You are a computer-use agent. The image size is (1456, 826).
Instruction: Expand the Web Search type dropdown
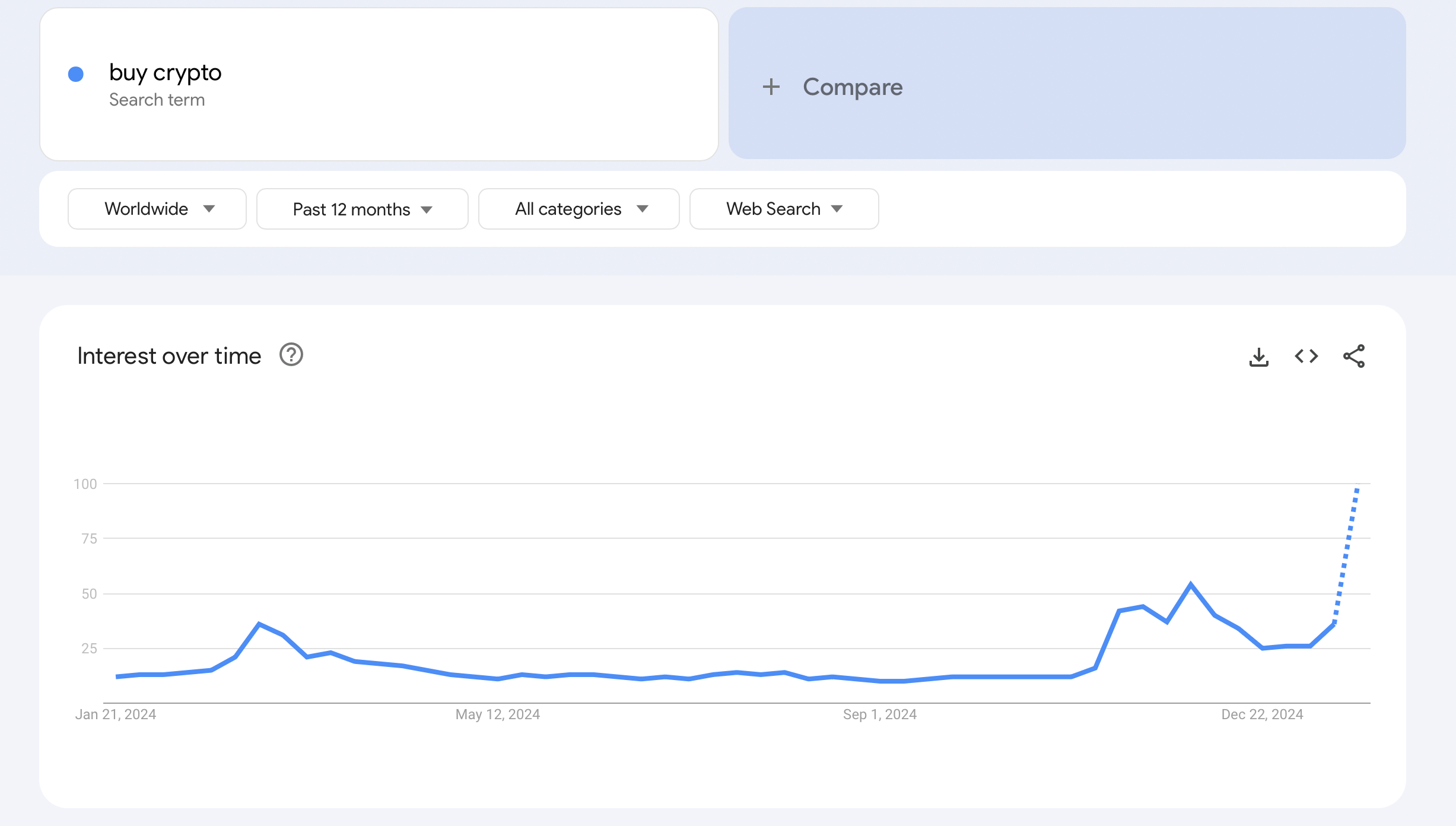coord(784,209)
